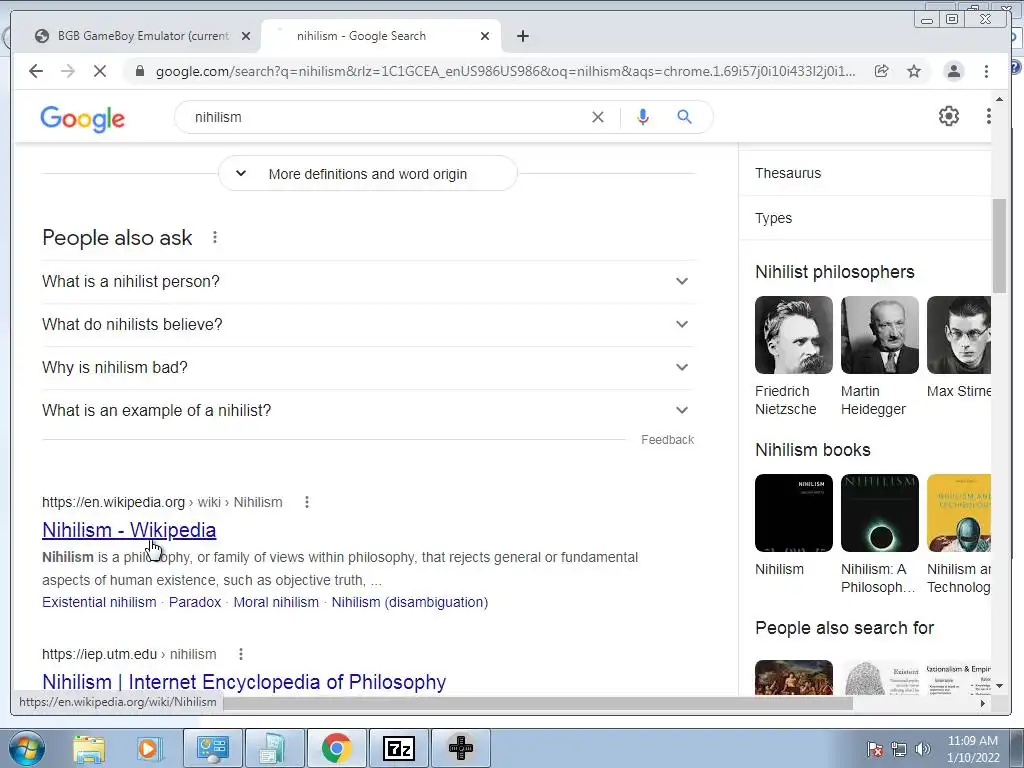Stop page loading with the X button
1024x768 pixels.
100,71
